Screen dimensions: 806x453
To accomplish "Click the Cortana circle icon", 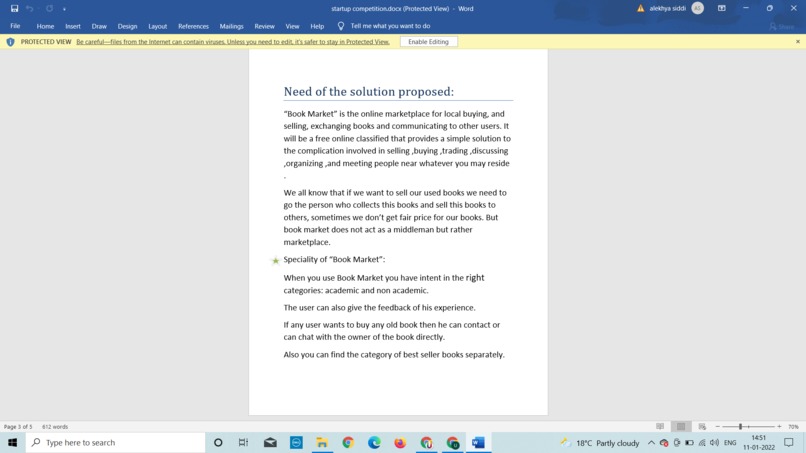I will click(x=218, y=443).
